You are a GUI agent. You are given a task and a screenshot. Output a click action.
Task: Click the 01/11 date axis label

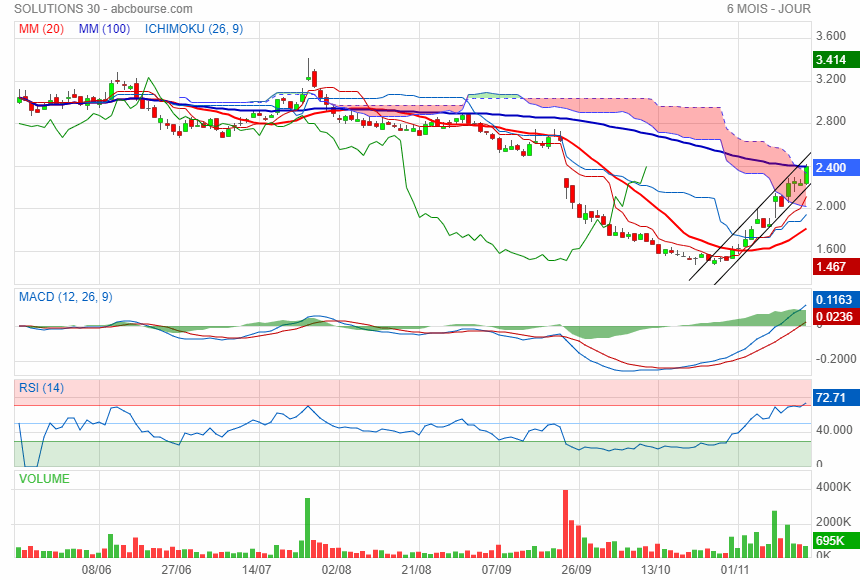pos(735,570)
